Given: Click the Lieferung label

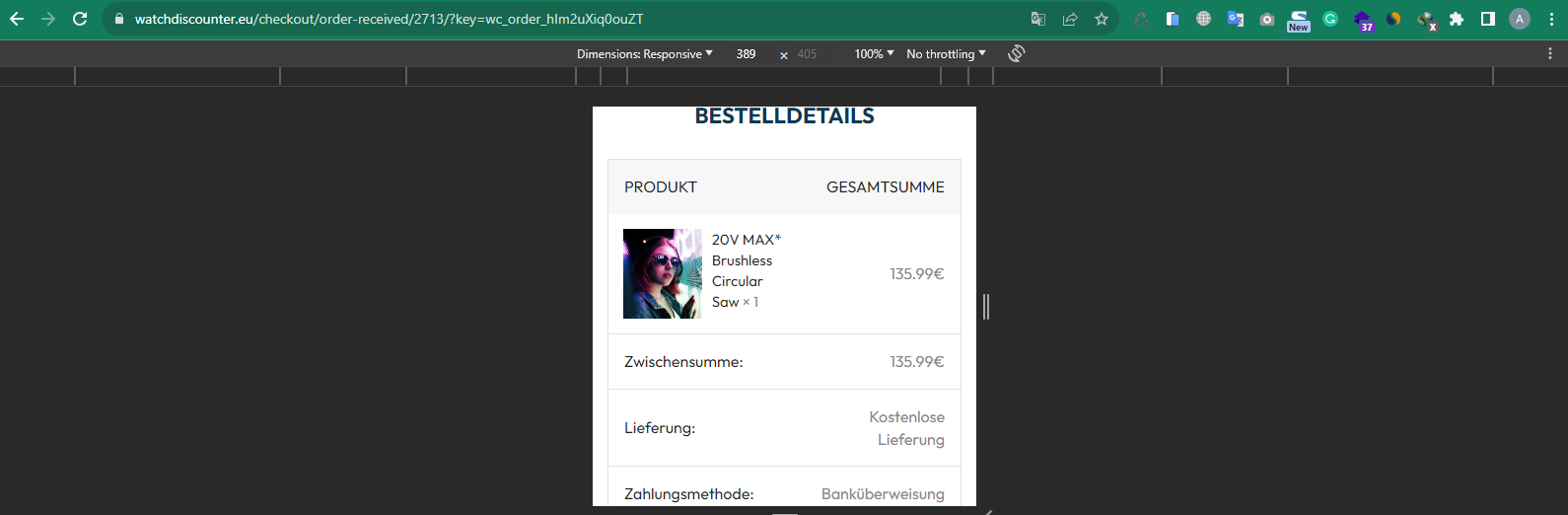Looking at the screenshot, I should coord(660,428).
